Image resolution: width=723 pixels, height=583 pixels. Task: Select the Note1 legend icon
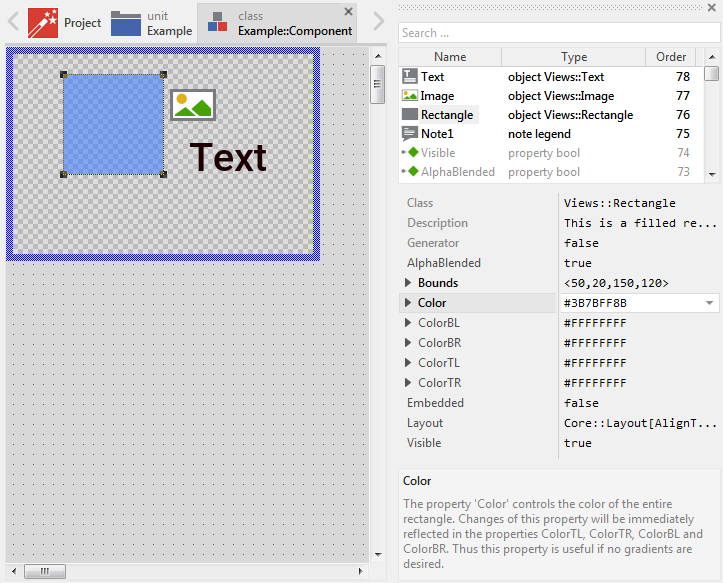[409, 134]
